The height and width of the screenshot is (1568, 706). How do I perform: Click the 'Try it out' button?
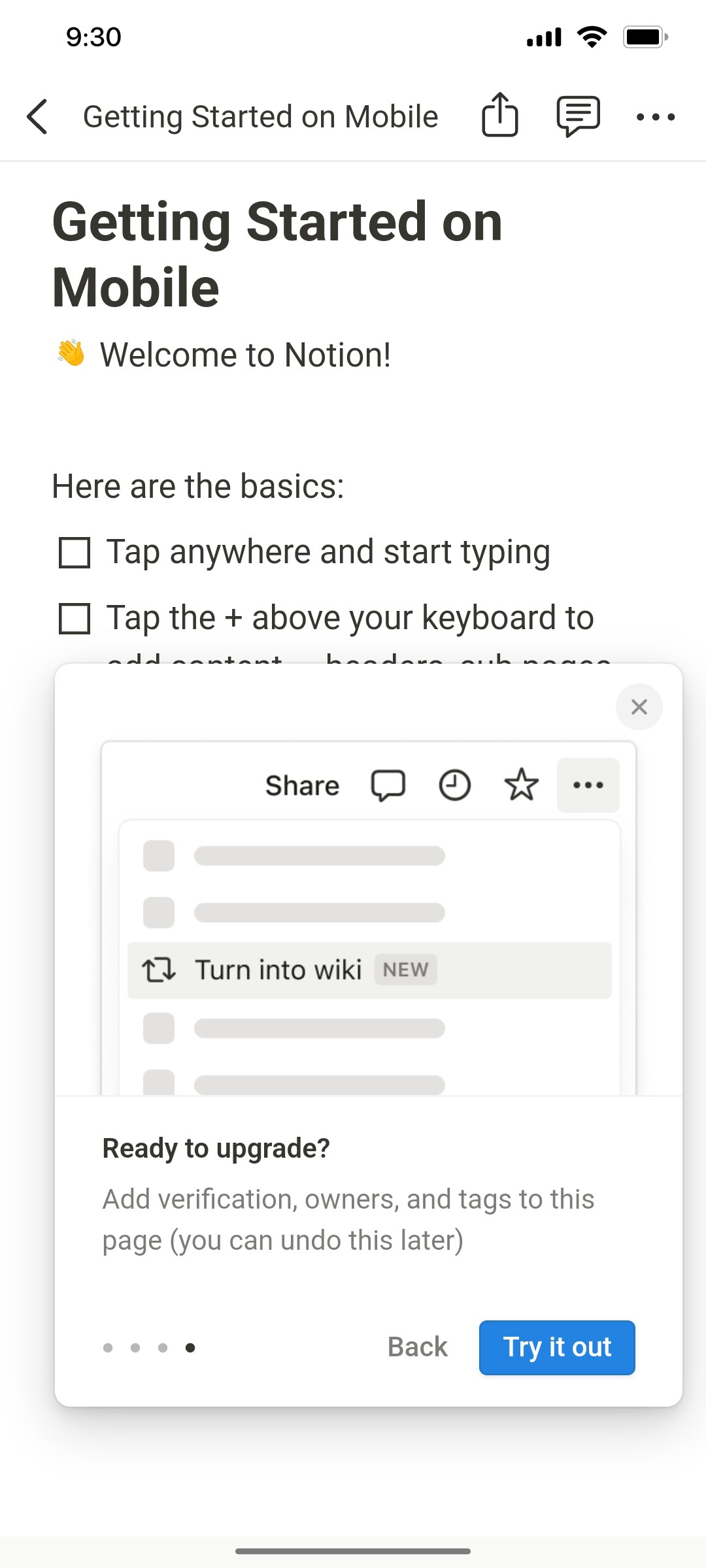pyautogui.click(x=556, y=1347)
